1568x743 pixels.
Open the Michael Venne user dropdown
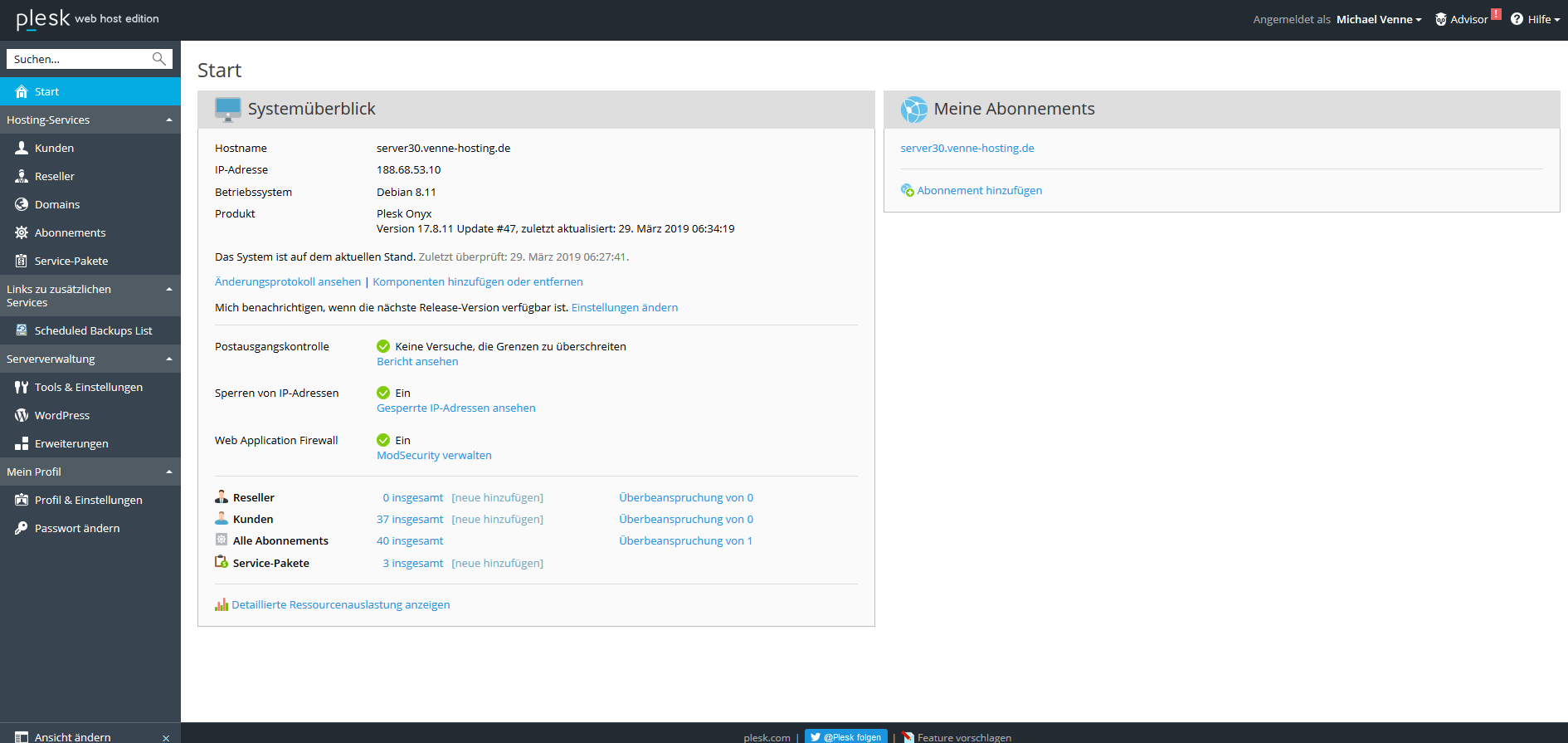click(1379, 19)
